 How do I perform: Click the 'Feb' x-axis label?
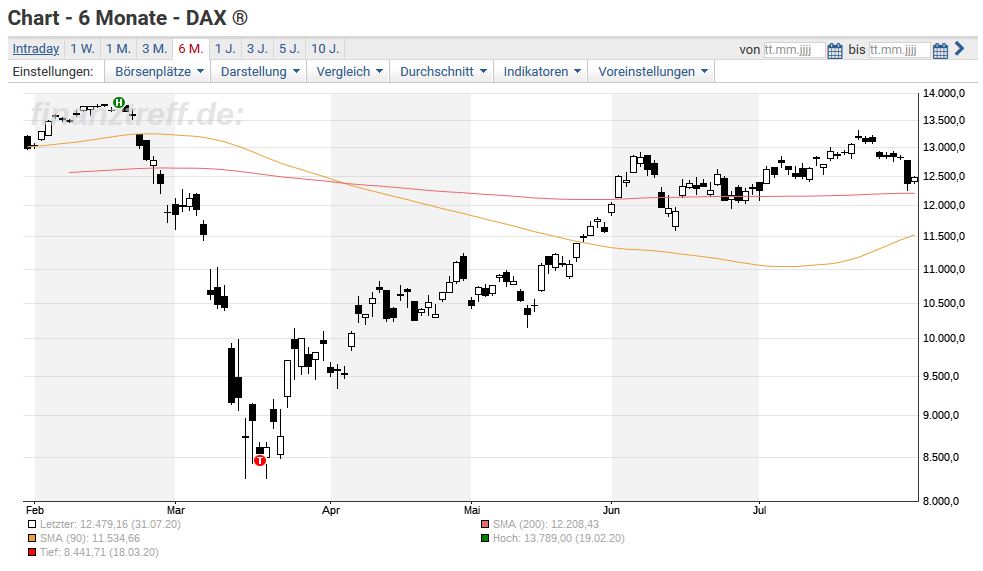(x=34, y=510)
